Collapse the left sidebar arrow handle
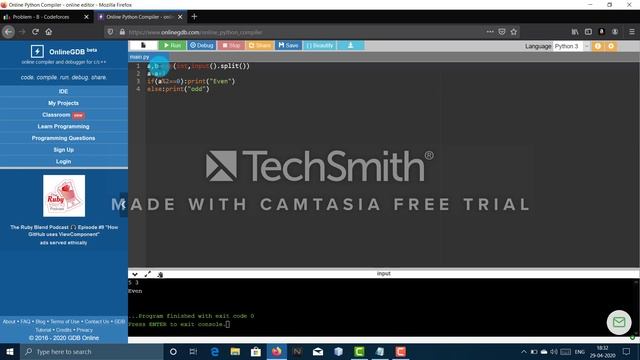 [123, 204]
